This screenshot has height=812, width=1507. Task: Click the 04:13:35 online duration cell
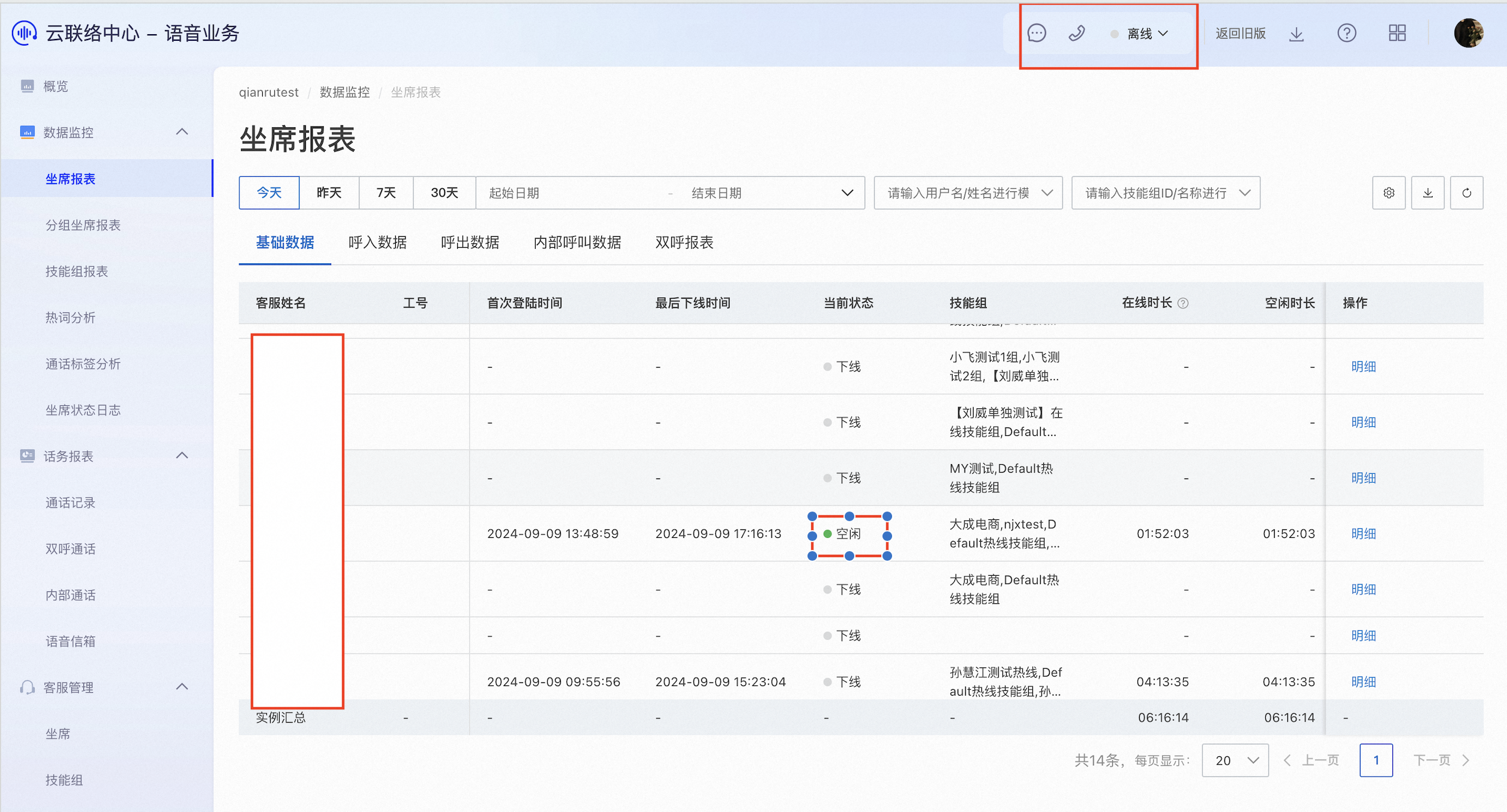(1163, 682)
